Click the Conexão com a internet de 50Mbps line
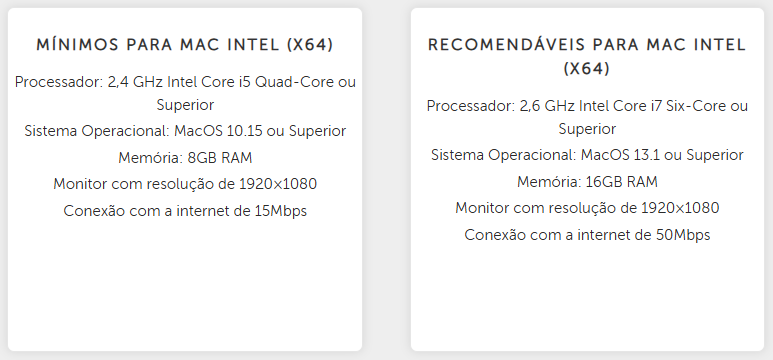Image resolution: width=773 pixels, height=360 pixels. coord(587,235)
